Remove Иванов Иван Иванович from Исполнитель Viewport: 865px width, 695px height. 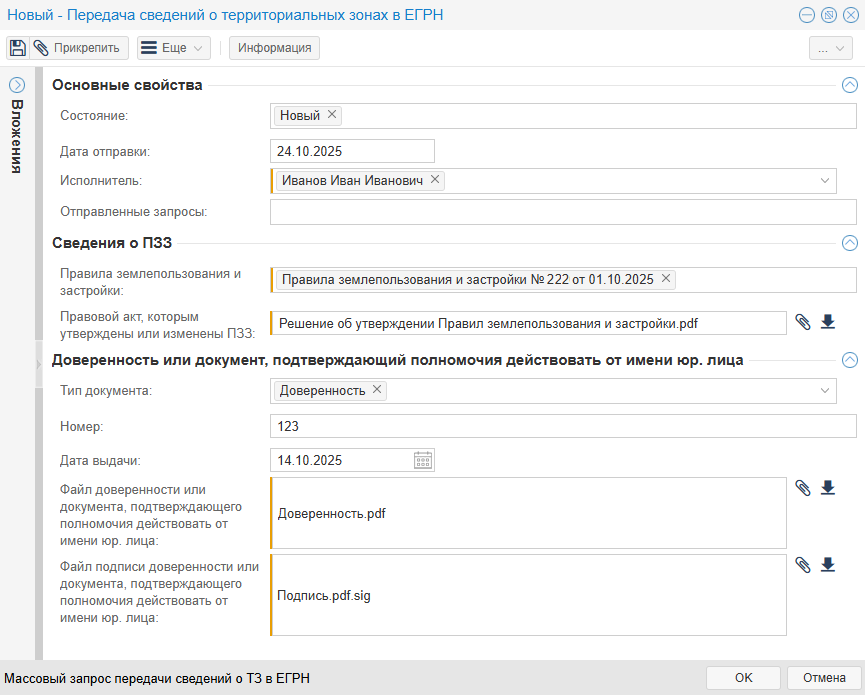click(435, 180)
